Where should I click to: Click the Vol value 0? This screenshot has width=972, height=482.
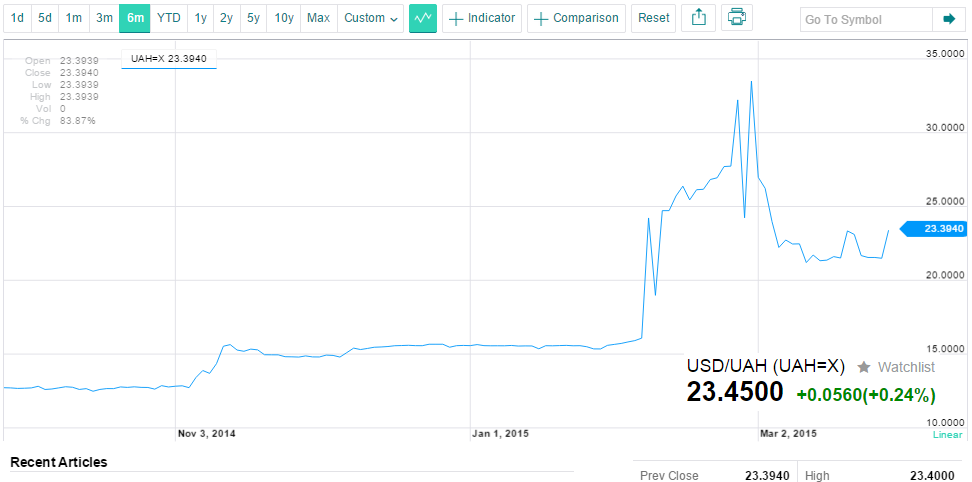(x=63, y=108)
